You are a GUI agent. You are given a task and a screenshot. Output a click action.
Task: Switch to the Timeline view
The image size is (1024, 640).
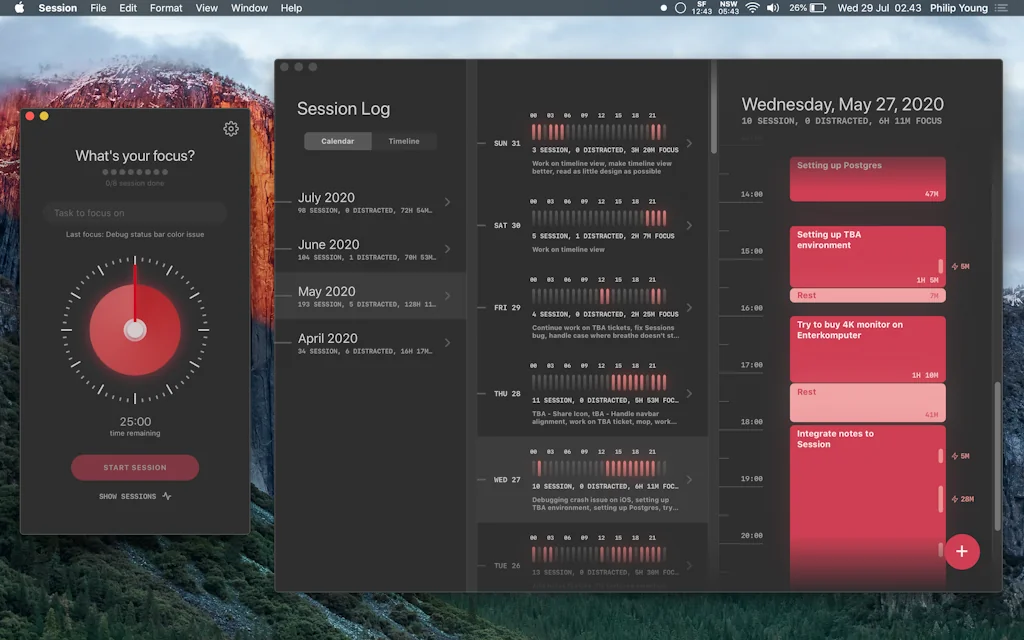click(x=405, y=141)
